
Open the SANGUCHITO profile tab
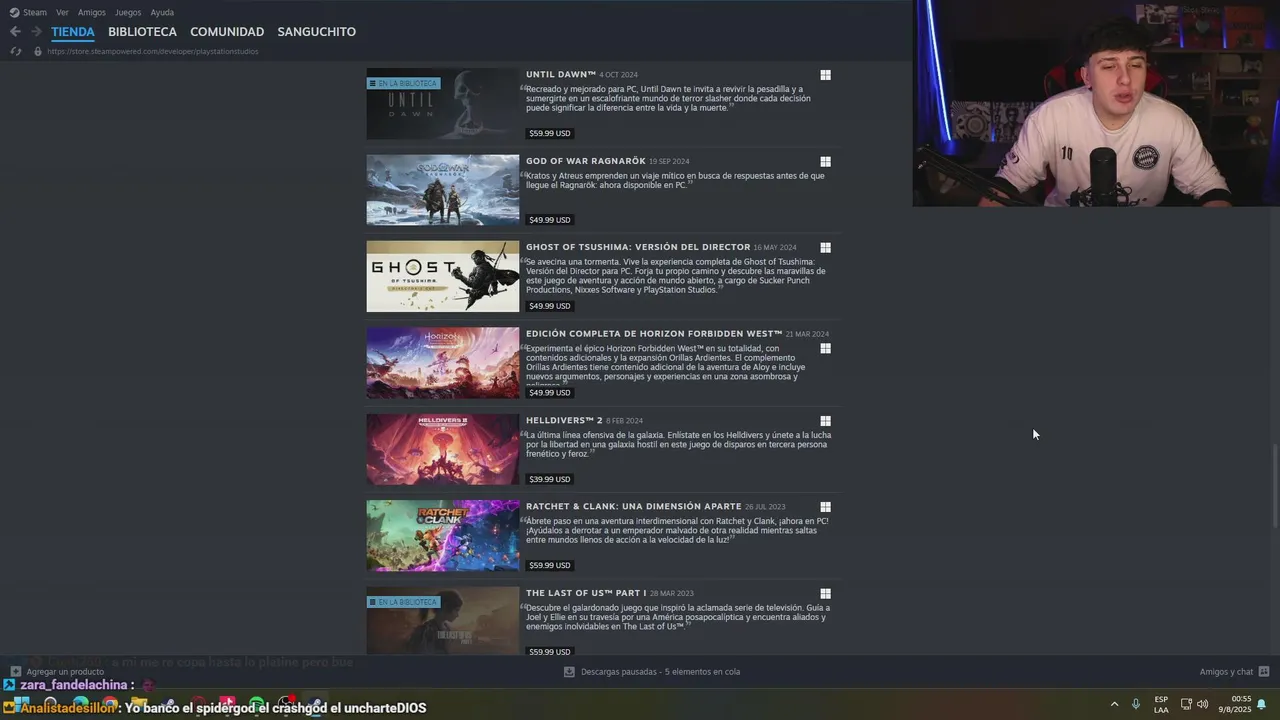317,32
